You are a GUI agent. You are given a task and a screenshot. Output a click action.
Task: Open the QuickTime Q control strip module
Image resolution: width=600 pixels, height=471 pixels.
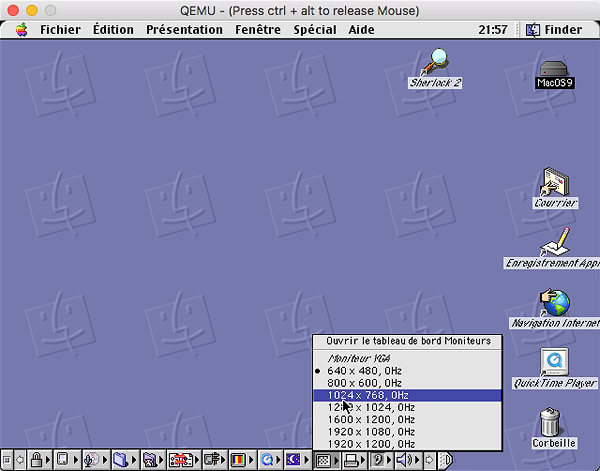pyautogui.click(x=269, y=459)
